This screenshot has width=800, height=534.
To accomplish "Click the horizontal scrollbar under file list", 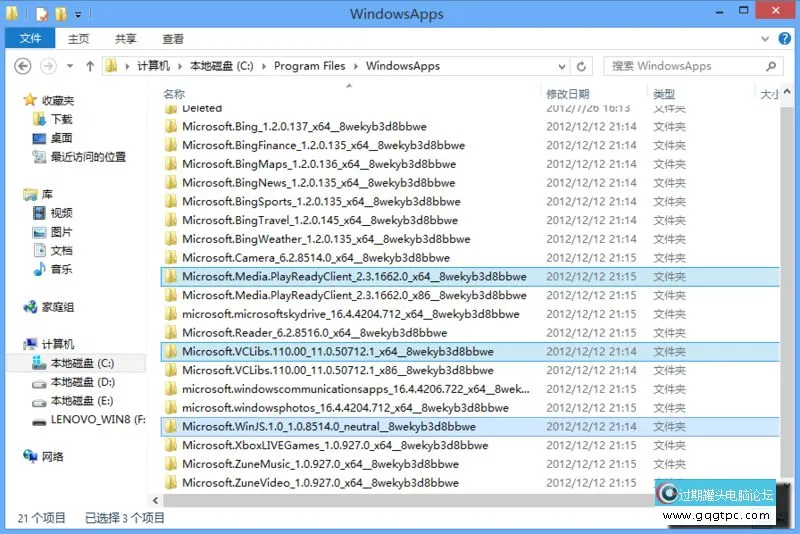I will coord(400,499).
